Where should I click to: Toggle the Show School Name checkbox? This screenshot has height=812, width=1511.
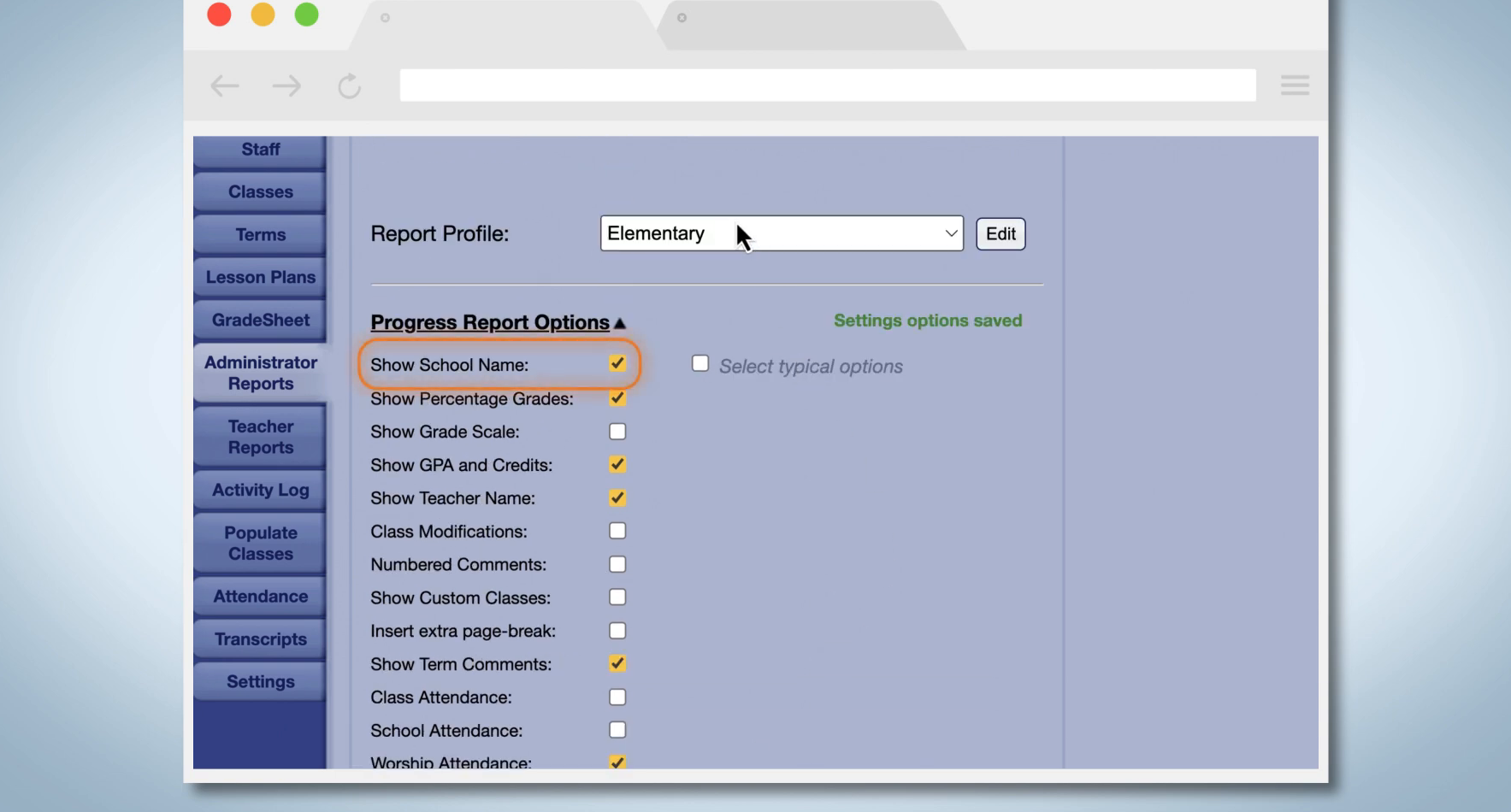pyautogui.click(x=617, y=364)
